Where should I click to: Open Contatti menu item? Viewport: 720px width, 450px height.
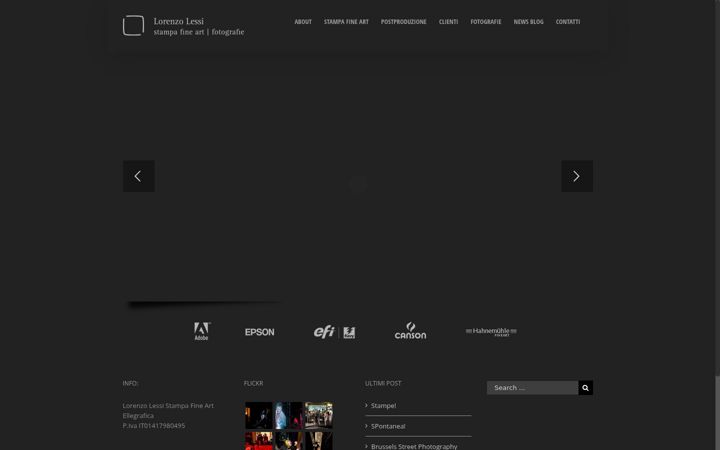coord(568,22)
